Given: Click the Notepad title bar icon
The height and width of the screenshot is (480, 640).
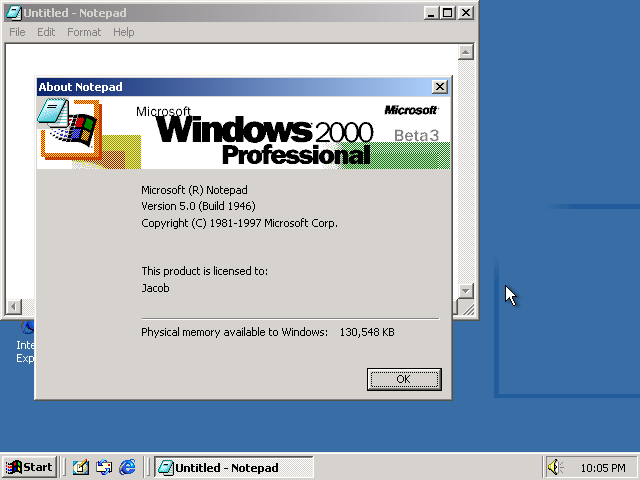Looking at the screenshot, I should (14, 13).
